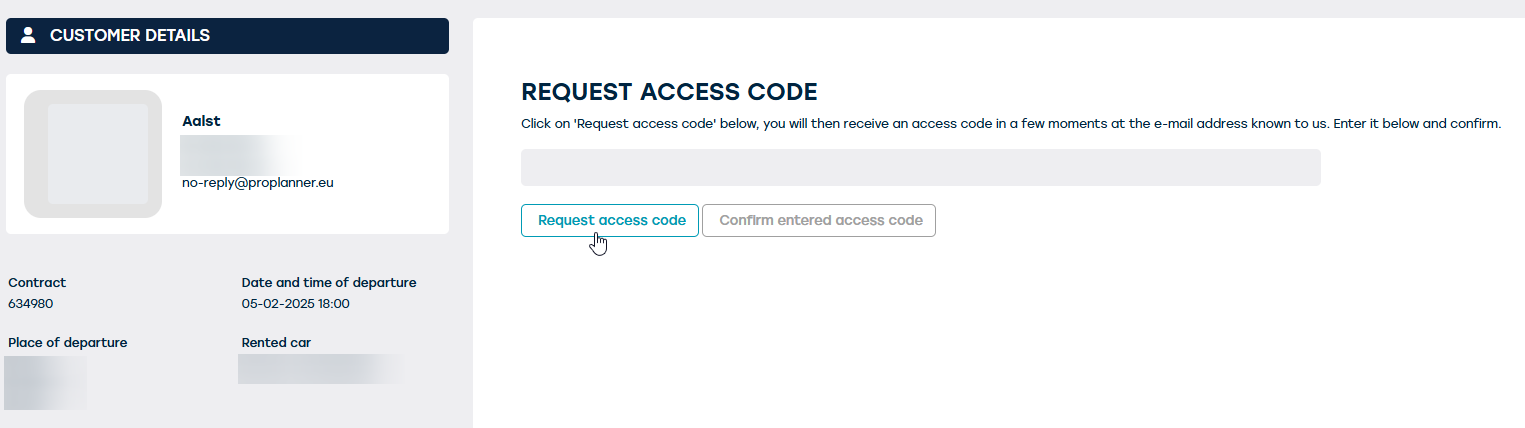Click the Place of departure label
This screenshot has width=1525, height=428.
[x=68, y=343]
